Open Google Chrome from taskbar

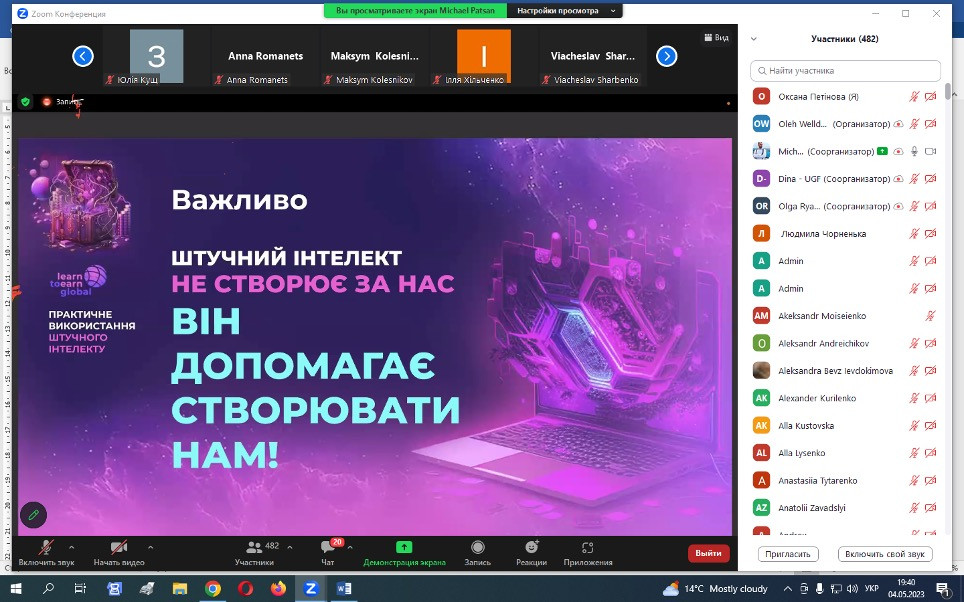point(213,588)
